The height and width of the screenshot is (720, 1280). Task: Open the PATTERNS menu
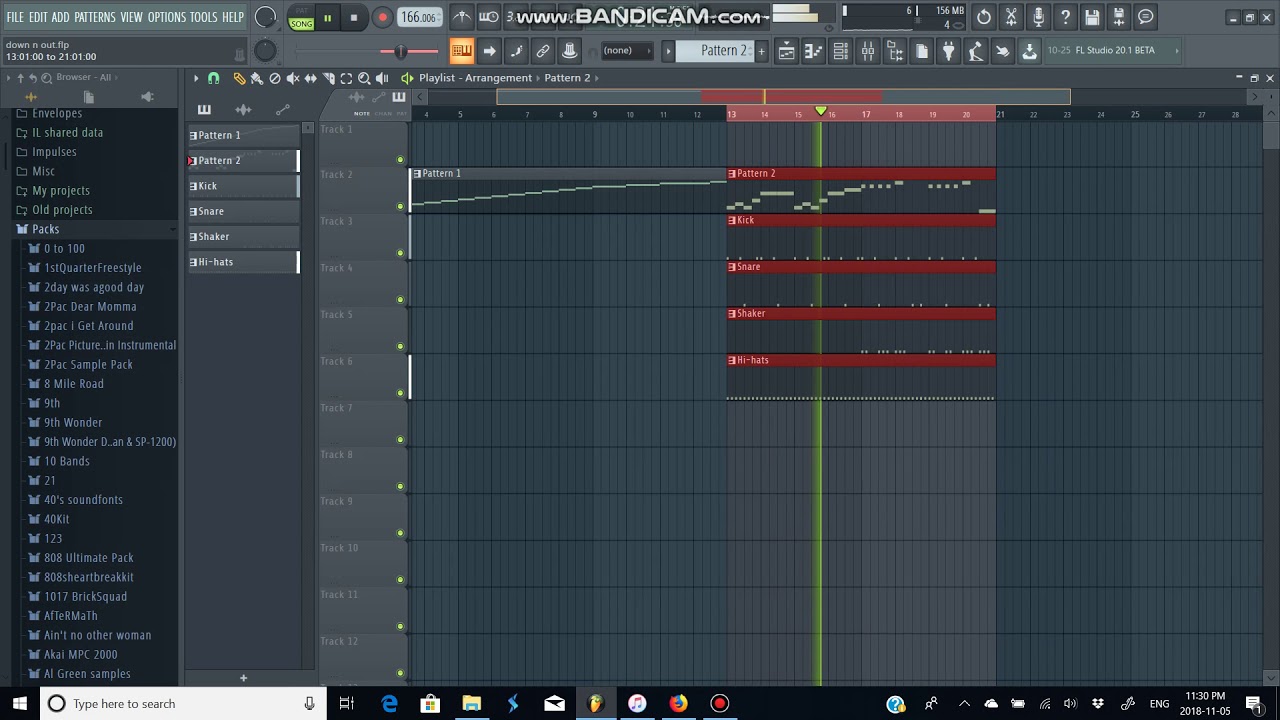point(95,17)
